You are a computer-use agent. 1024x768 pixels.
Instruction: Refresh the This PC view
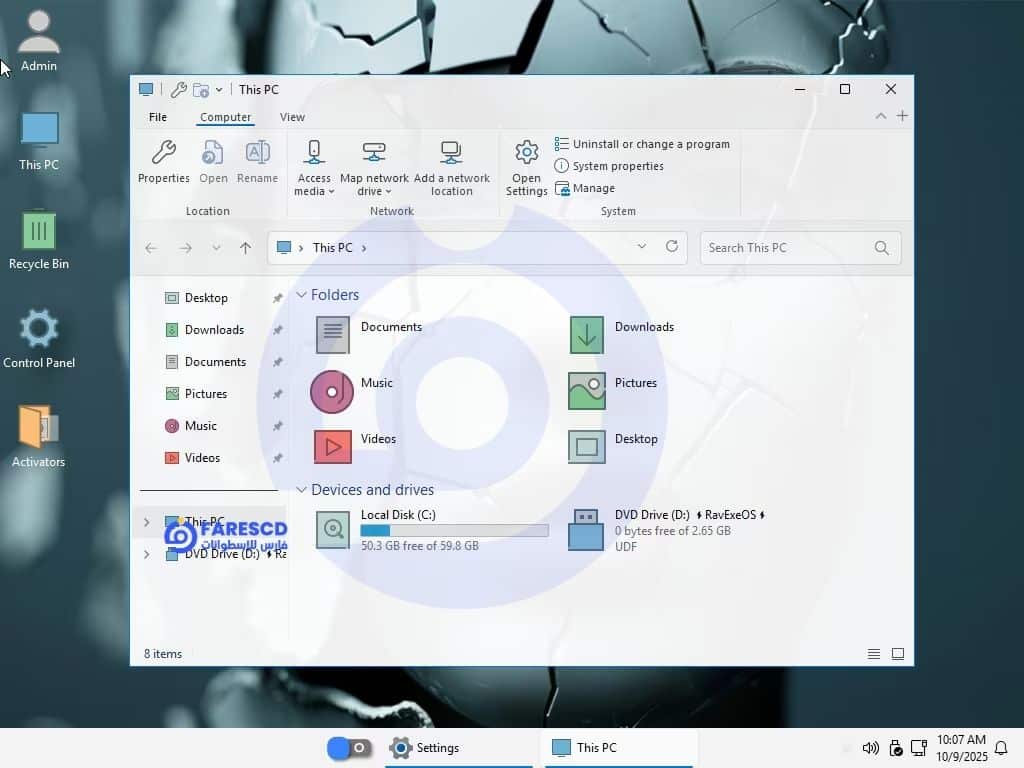coord(672,247)
